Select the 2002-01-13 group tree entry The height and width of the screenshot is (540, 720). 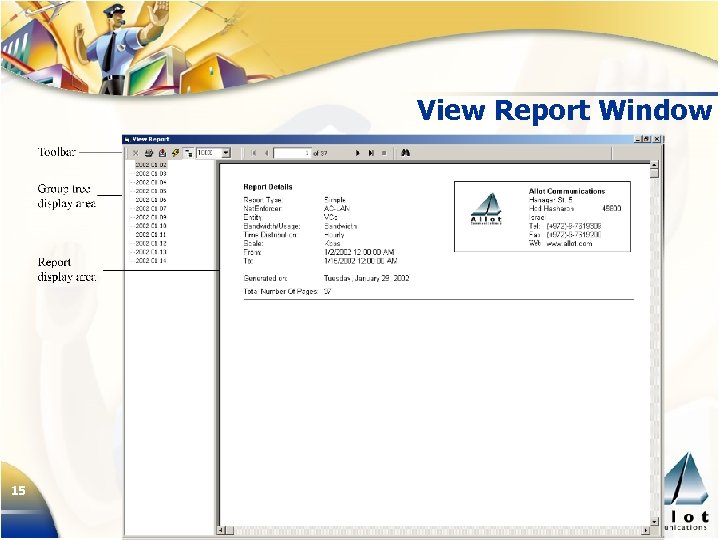click(x=151, y=252)
